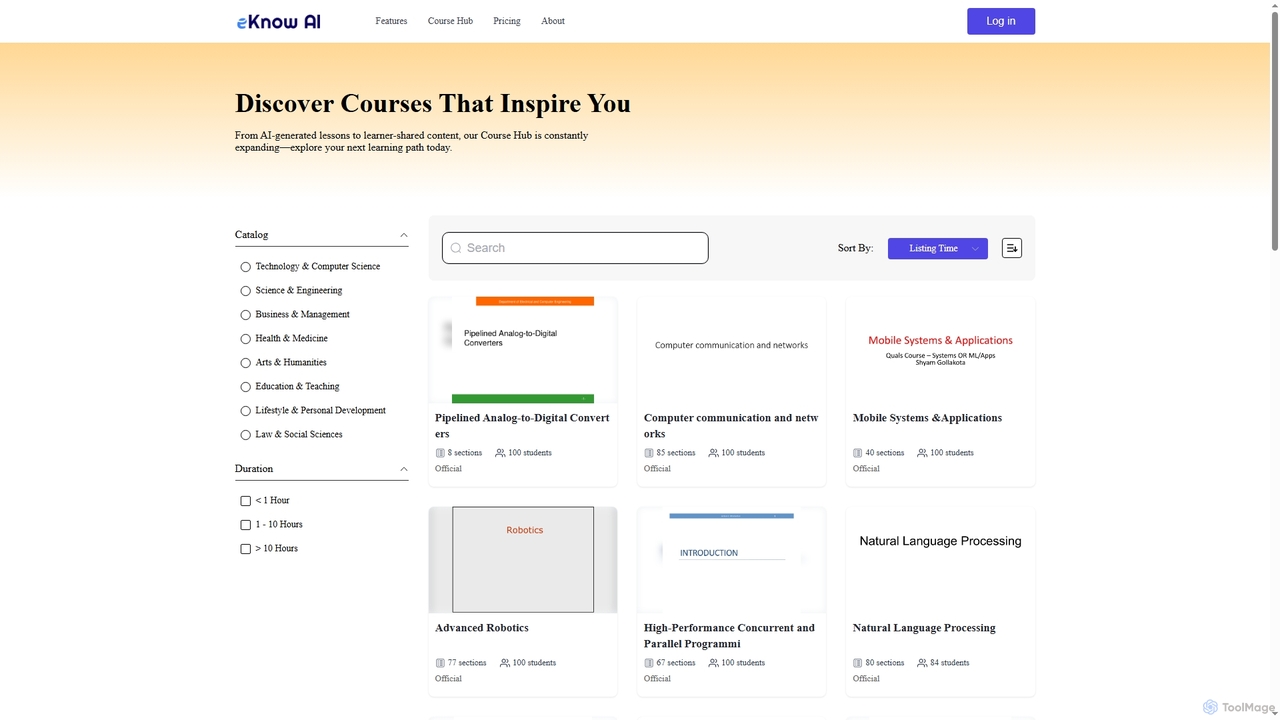Check the > 10 Hours duration filter
The width and height of the screenshot is (1280, 720).
coord(245,549)
